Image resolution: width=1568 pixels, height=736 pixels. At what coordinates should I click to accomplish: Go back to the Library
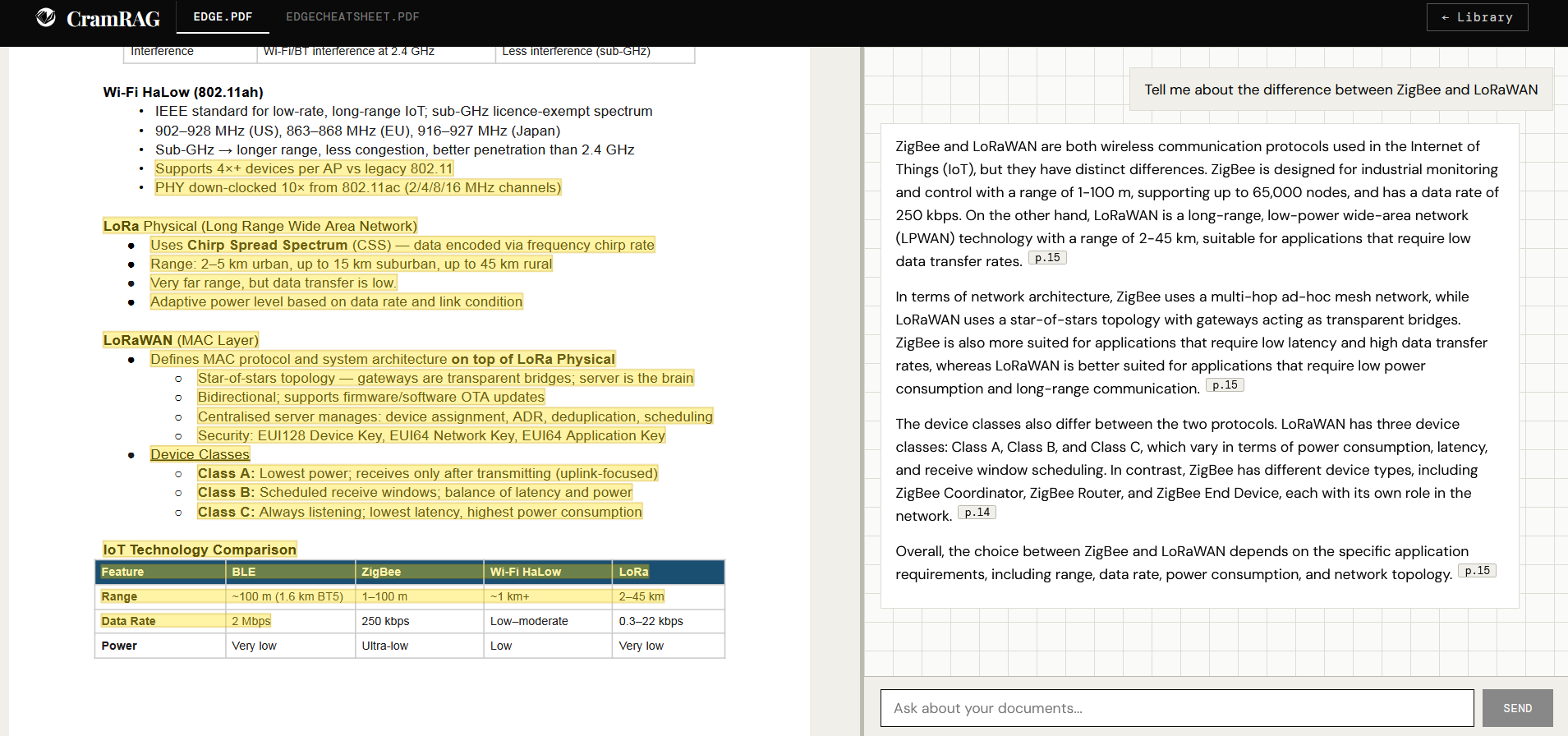[1477, 17]
